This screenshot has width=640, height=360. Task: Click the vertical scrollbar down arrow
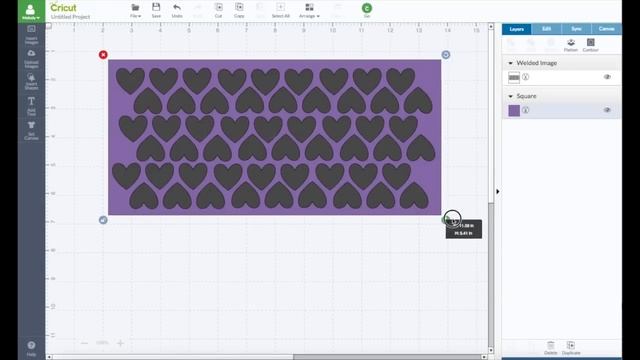491,350
